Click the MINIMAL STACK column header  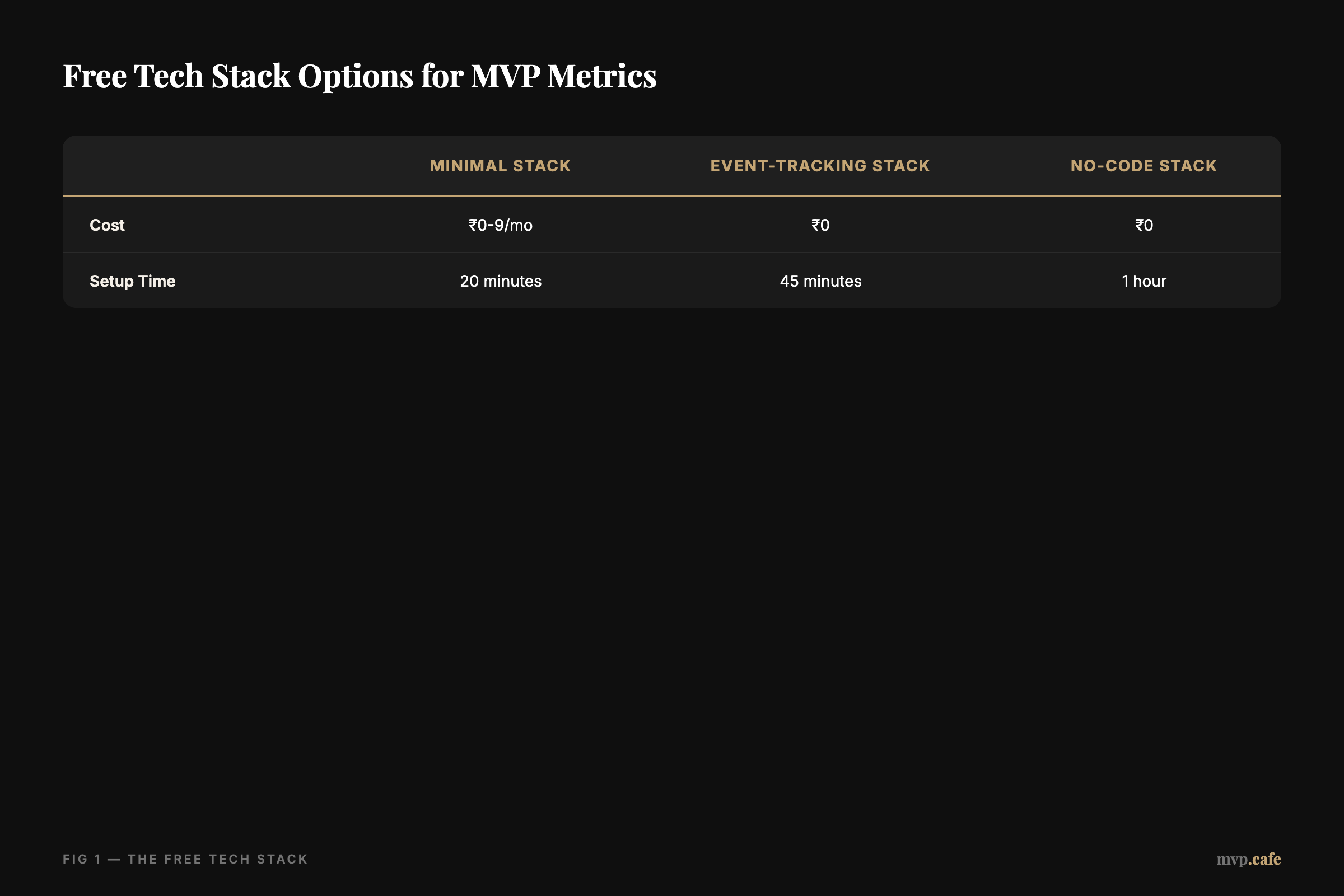(500, 165)
